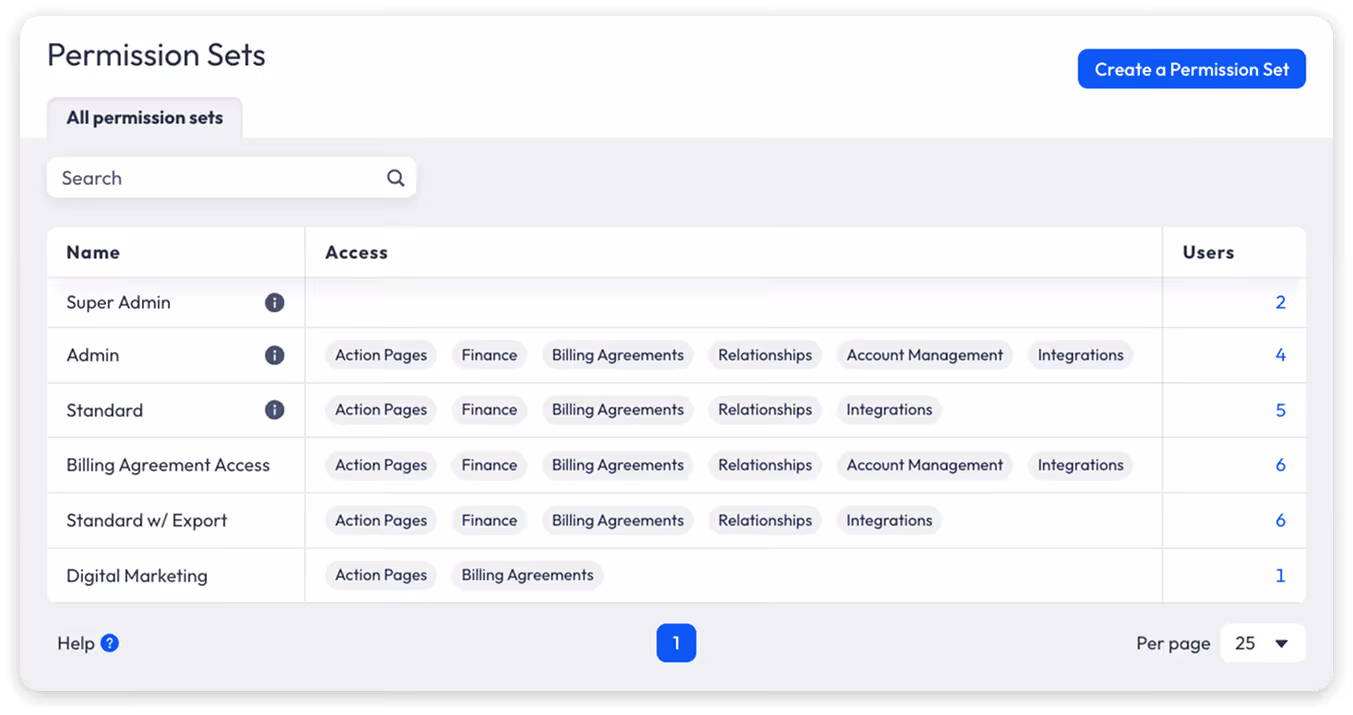This screenshot has width=1353, height=715.
Task: Open the Per page dropdown showing 25
Action: [1262, 643]
